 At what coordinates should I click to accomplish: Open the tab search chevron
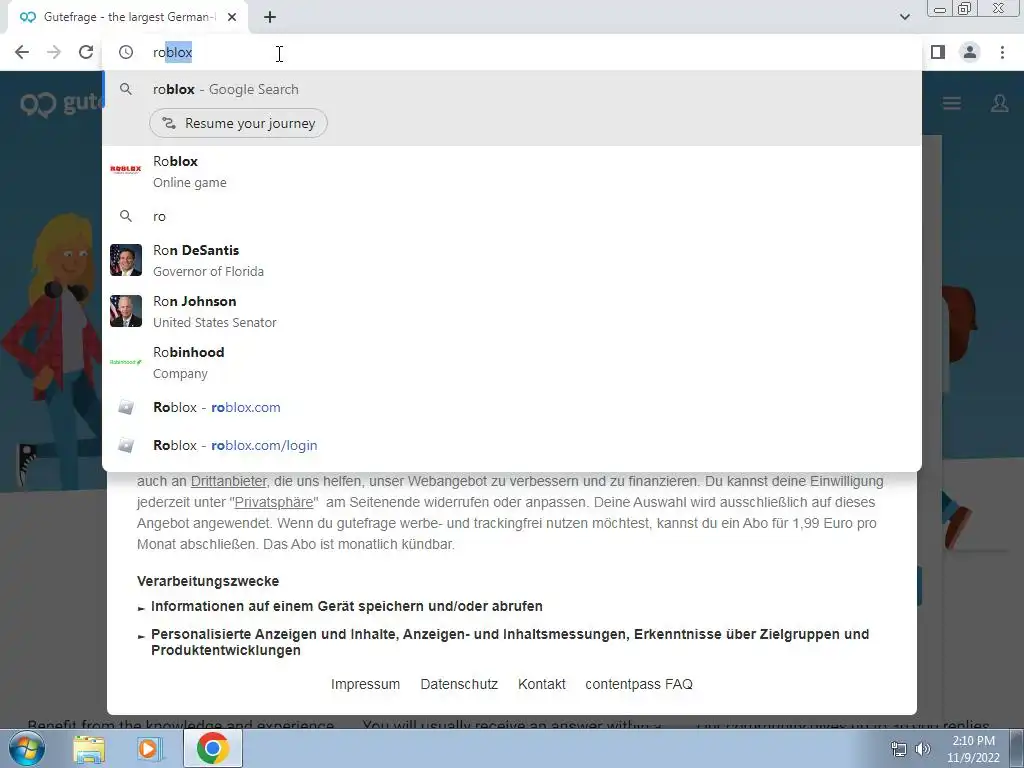tap(904, 17)
